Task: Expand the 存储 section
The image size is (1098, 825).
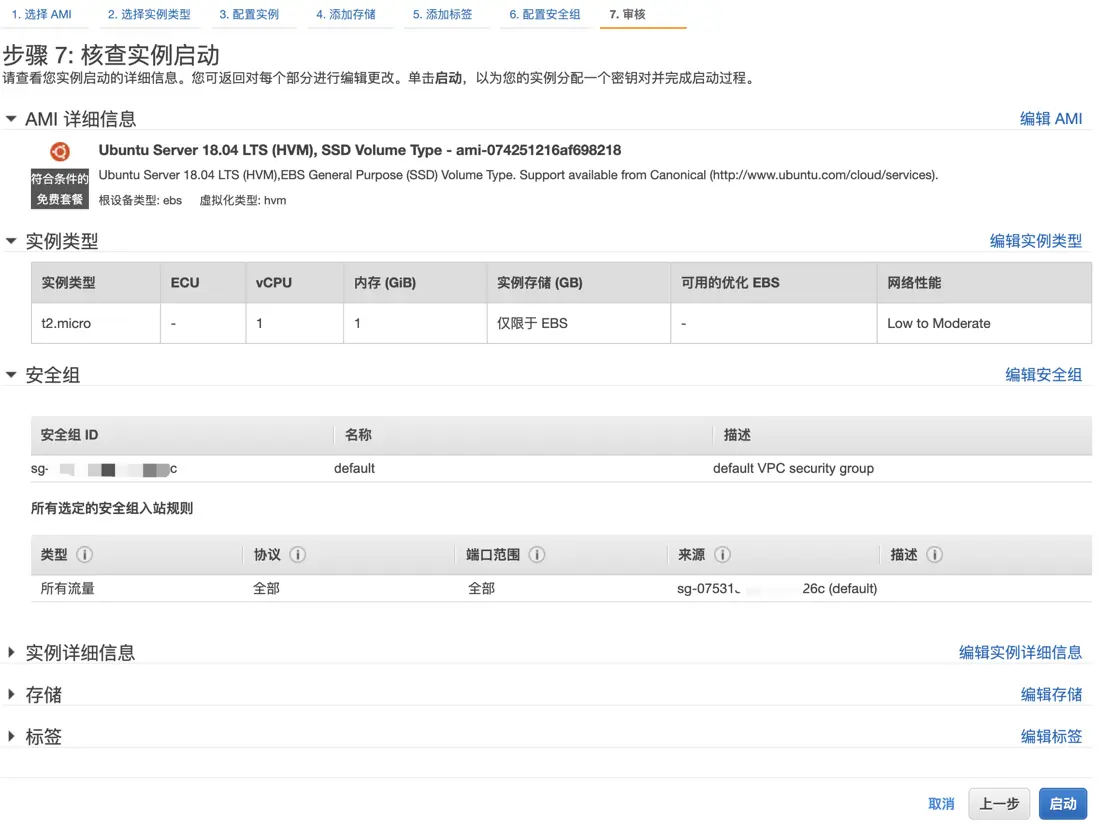Action: 11,694
